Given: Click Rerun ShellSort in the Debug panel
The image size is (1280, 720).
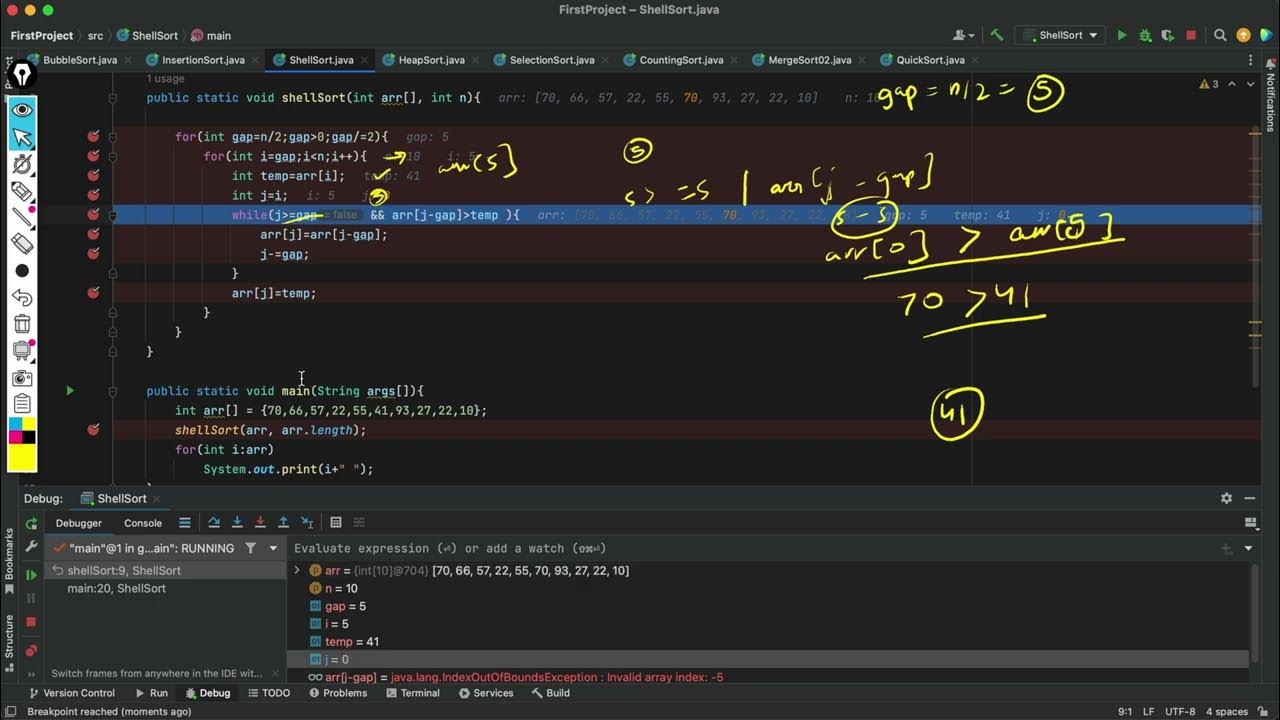Looking at the screenshot, I should pyautogui.click(x=31, y=523).
